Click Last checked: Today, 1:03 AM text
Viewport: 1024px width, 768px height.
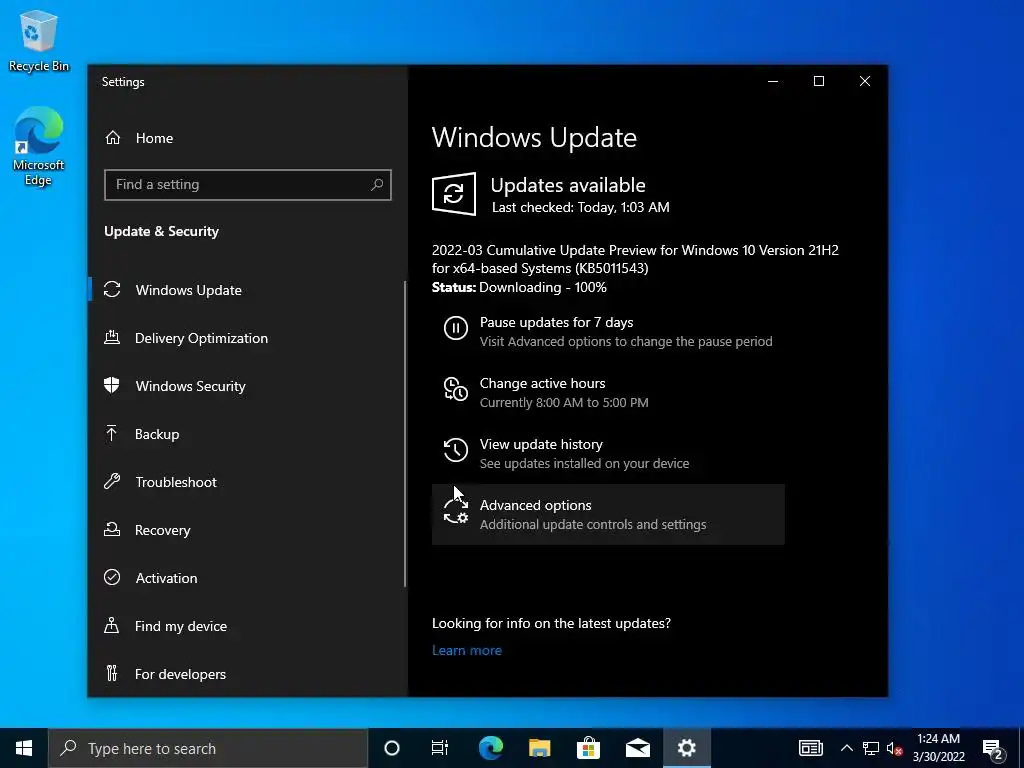click(581, 208)
